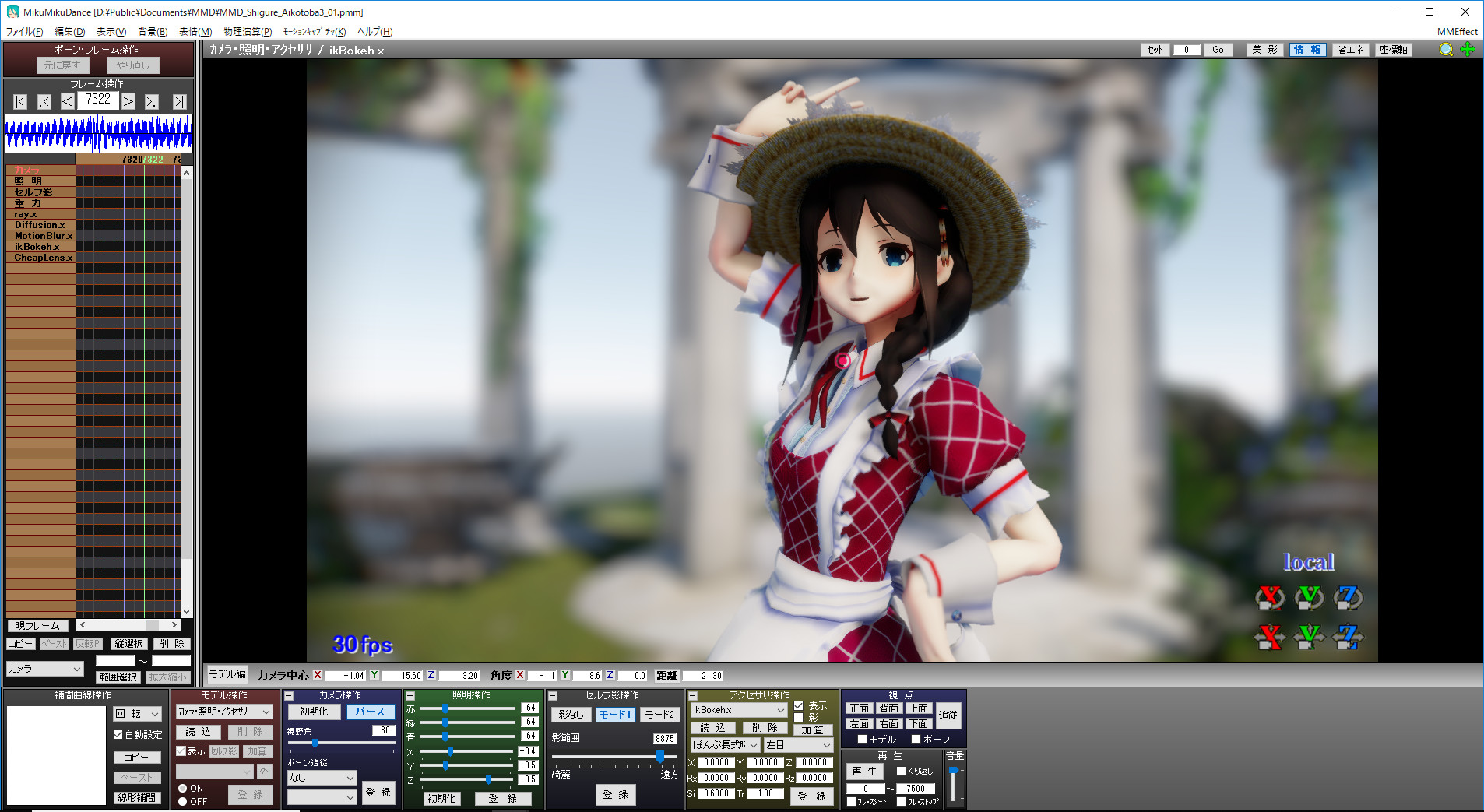Enable the くり返し repeat playback checkbox
Screen dimensions: 1484x812
(901, 772)
